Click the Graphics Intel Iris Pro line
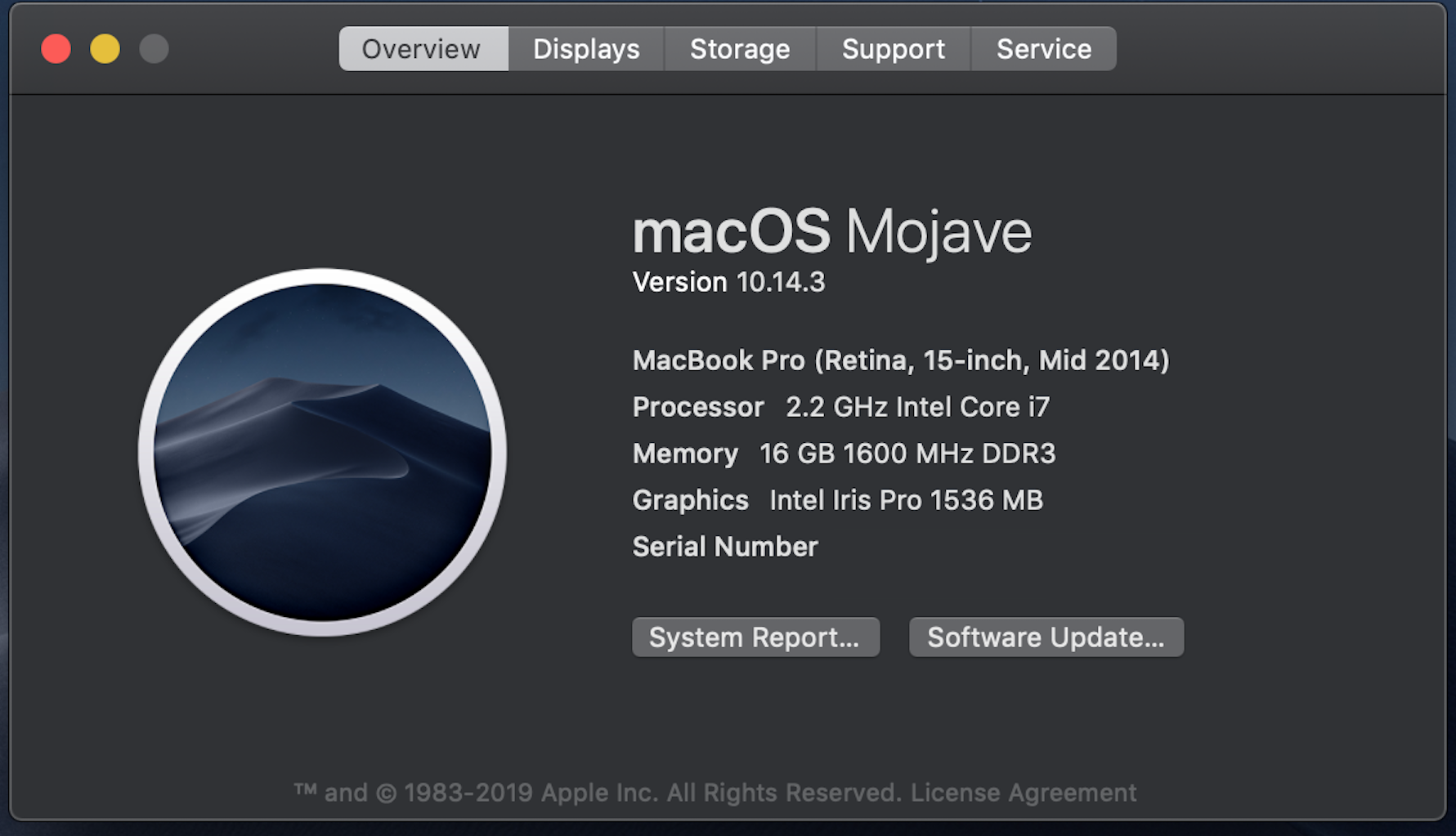1456x836 pixels. (x=837, y=500)
